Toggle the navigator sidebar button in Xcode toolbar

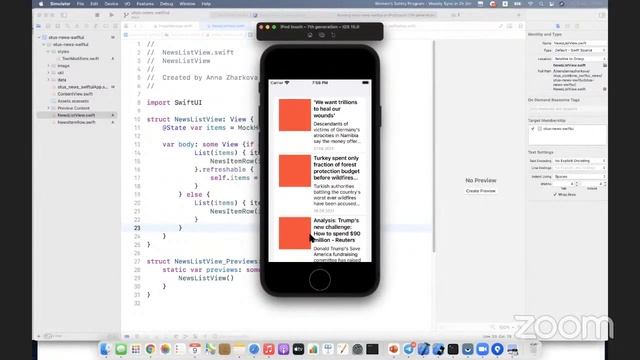click(x=64, y=15)
